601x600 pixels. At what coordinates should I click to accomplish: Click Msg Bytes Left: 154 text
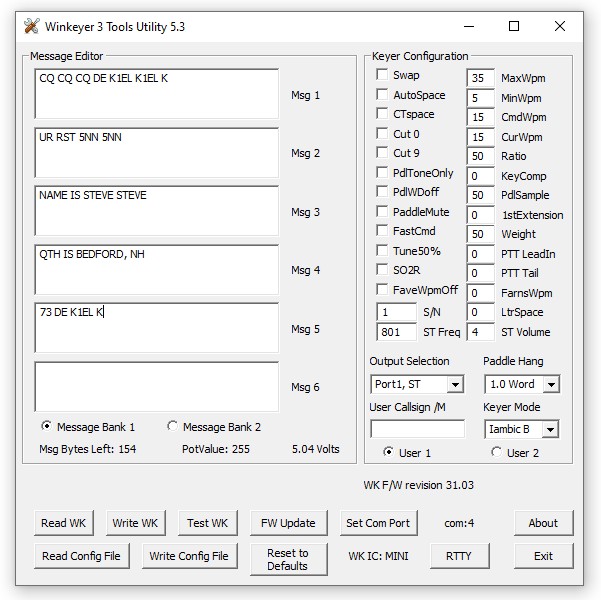[88, 449]
